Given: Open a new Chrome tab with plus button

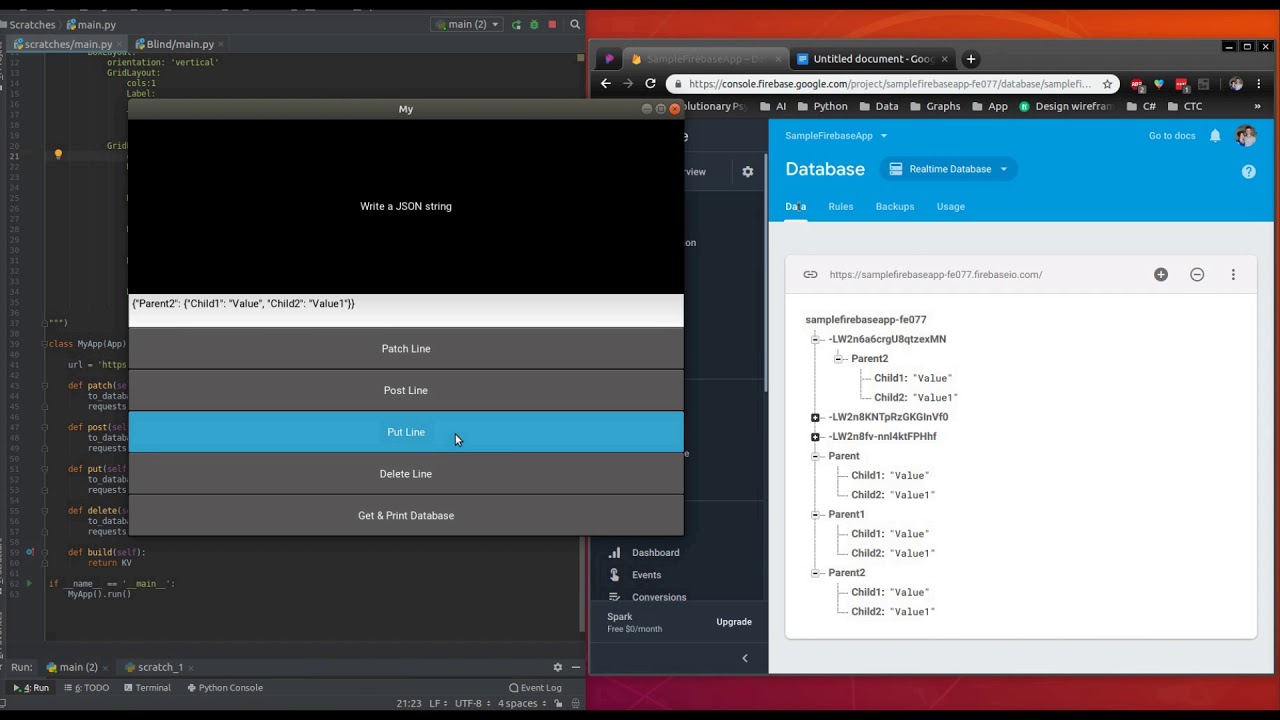Looking at the screenshot, I should tap(970, 59).
